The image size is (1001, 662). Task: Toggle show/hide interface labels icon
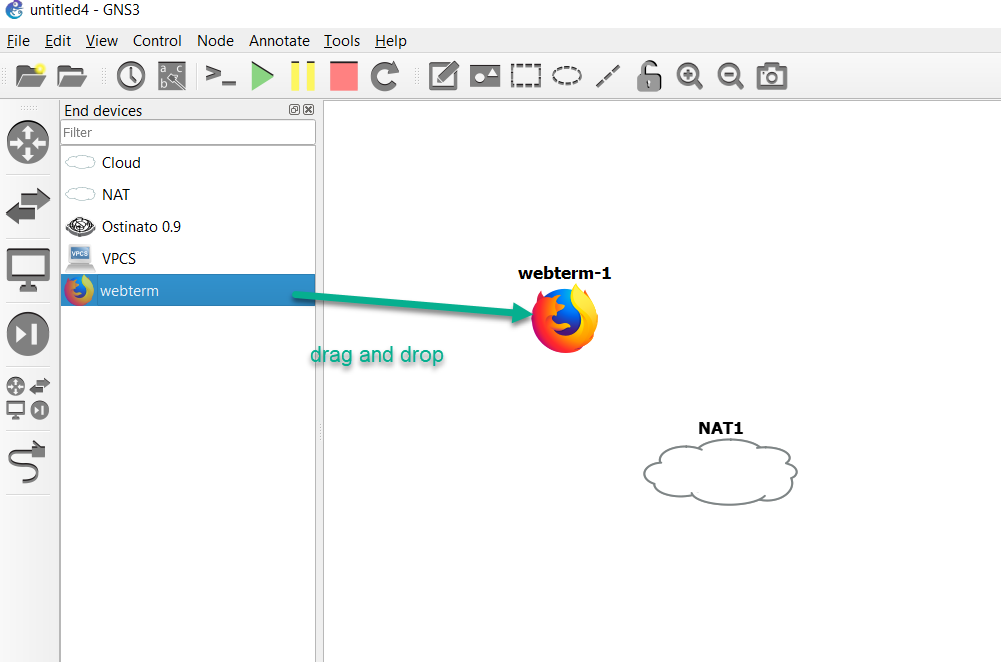coord(172,76)
